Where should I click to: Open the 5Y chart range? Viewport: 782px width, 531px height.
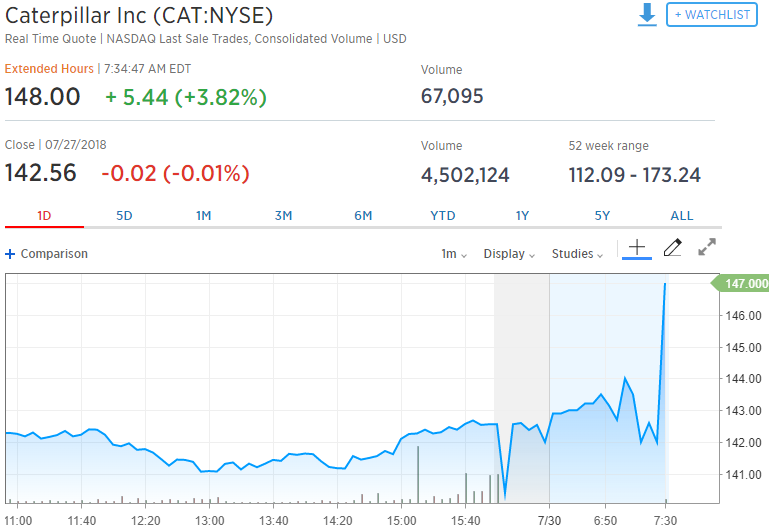click(x=602, y=215)
